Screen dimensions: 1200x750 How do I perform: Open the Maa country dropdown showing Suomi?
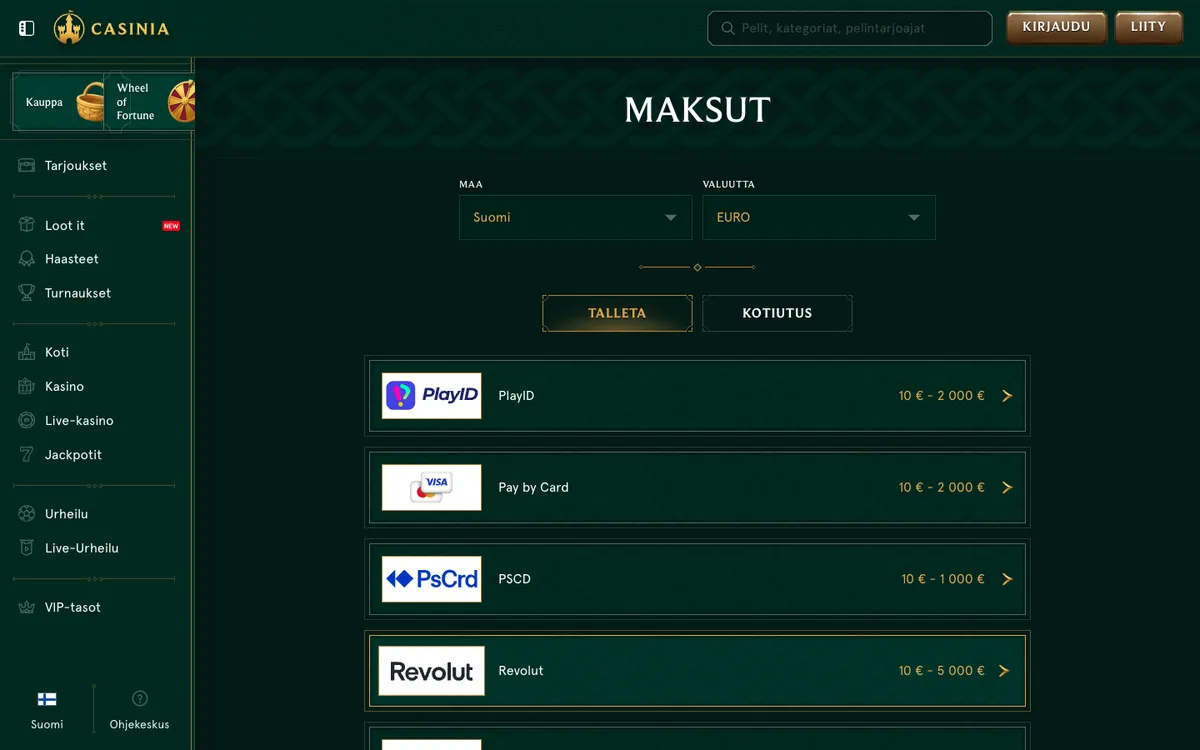click(x=575, y=217)
